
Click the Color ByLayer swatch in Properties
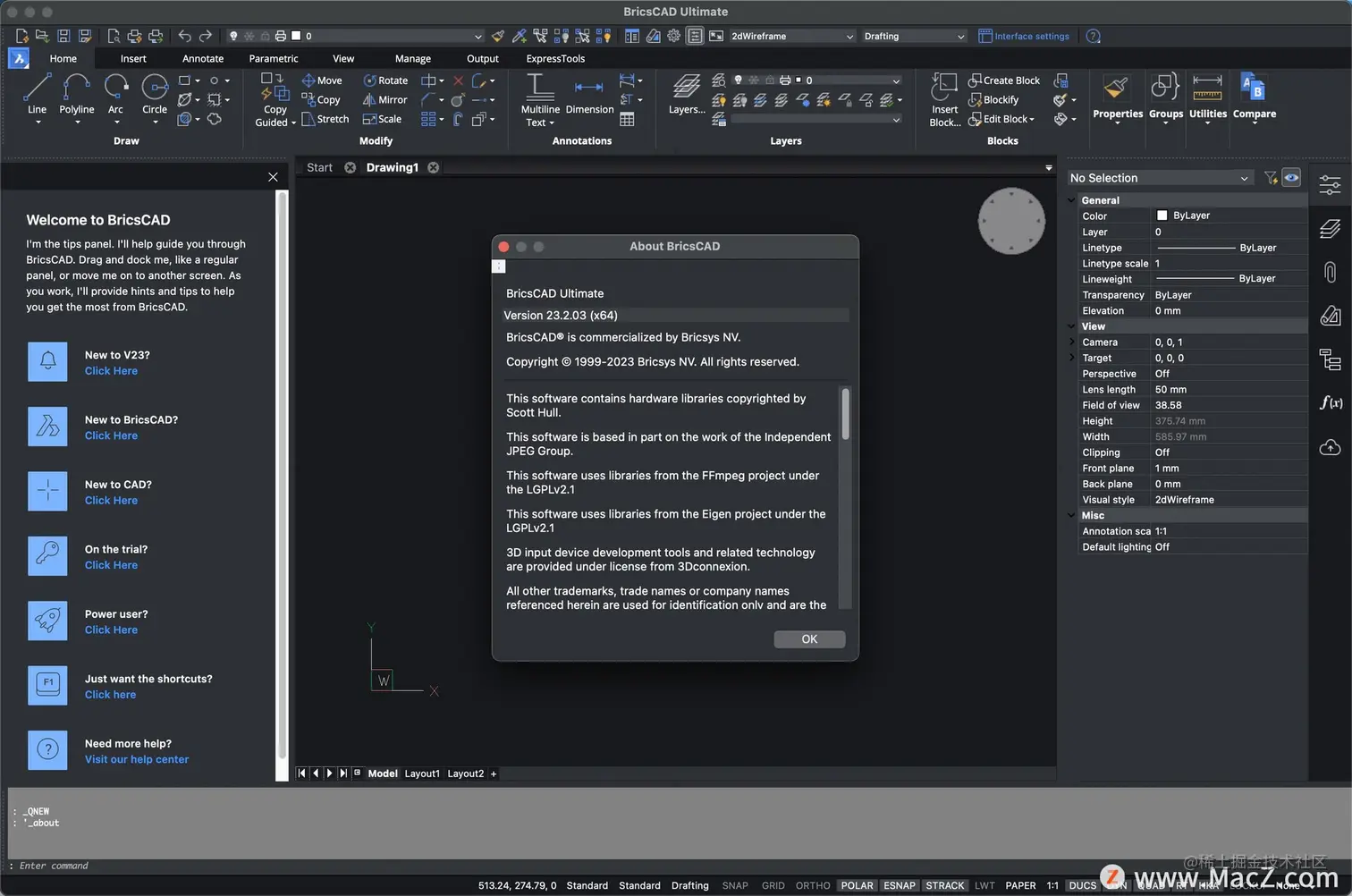pyautogui.click(x=1162, y=216)
